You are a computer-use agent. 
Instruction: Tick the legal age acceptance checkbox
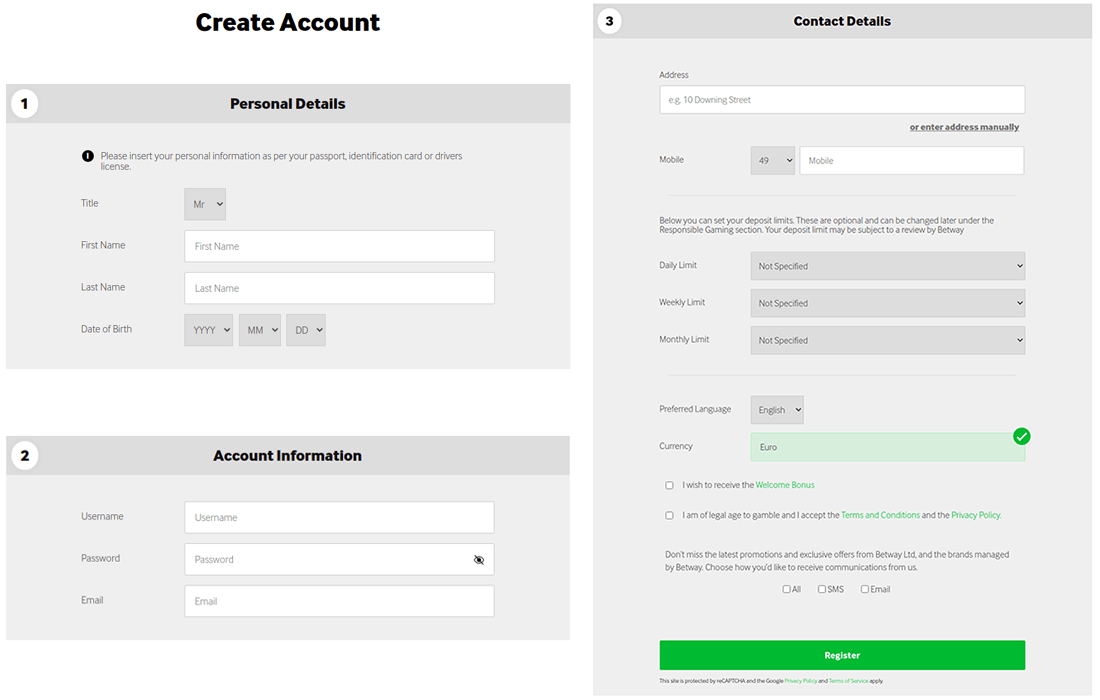670,516
